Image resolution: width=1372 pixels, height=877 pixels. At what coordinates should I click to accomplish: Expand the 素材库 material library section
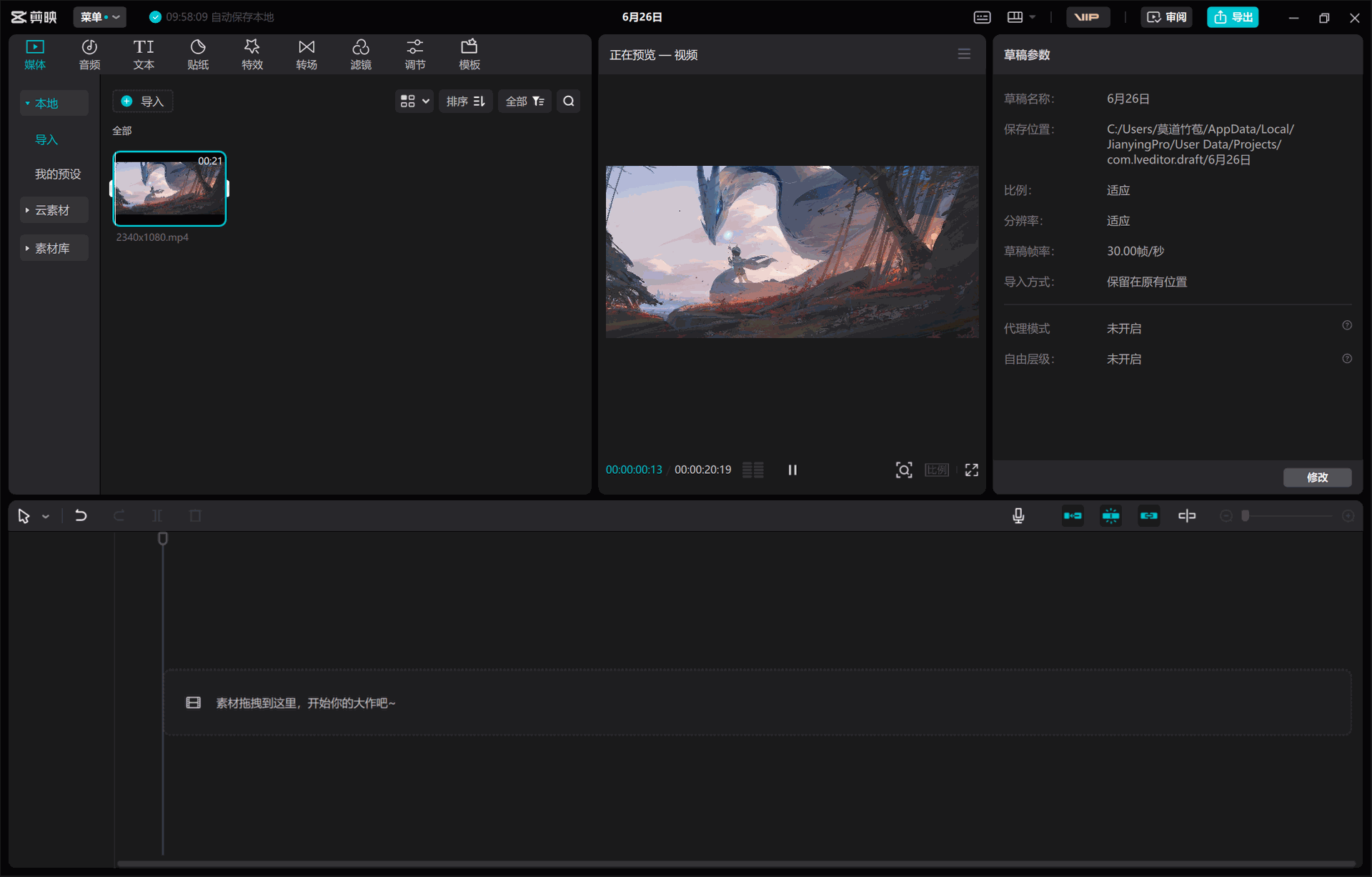(x=54, y=248)
